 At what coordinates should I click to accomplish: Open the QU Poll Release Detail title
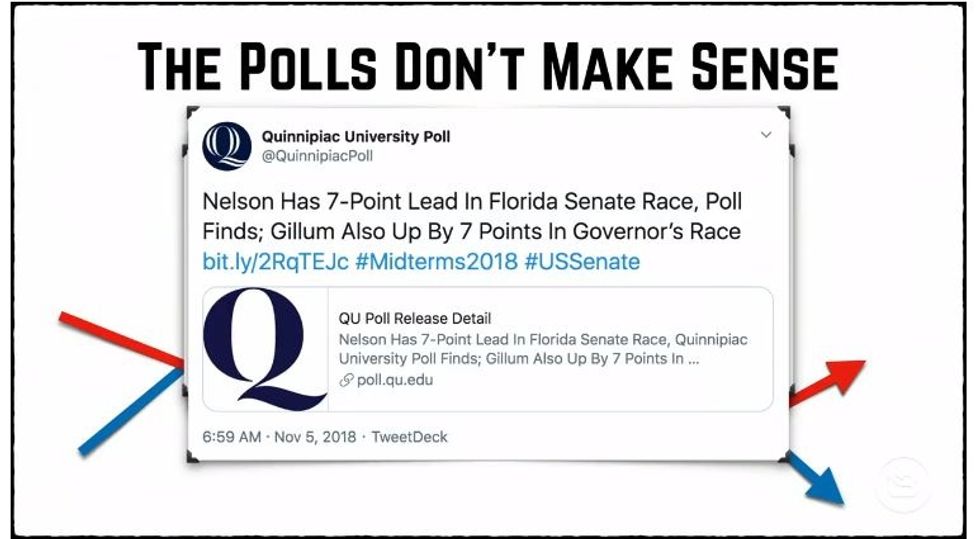(x=415, y=319)
